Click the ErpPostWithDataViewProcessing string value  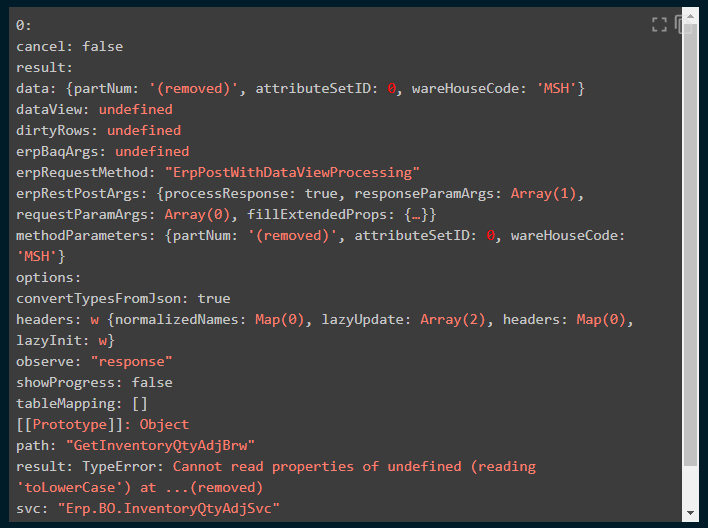(292, 173)
